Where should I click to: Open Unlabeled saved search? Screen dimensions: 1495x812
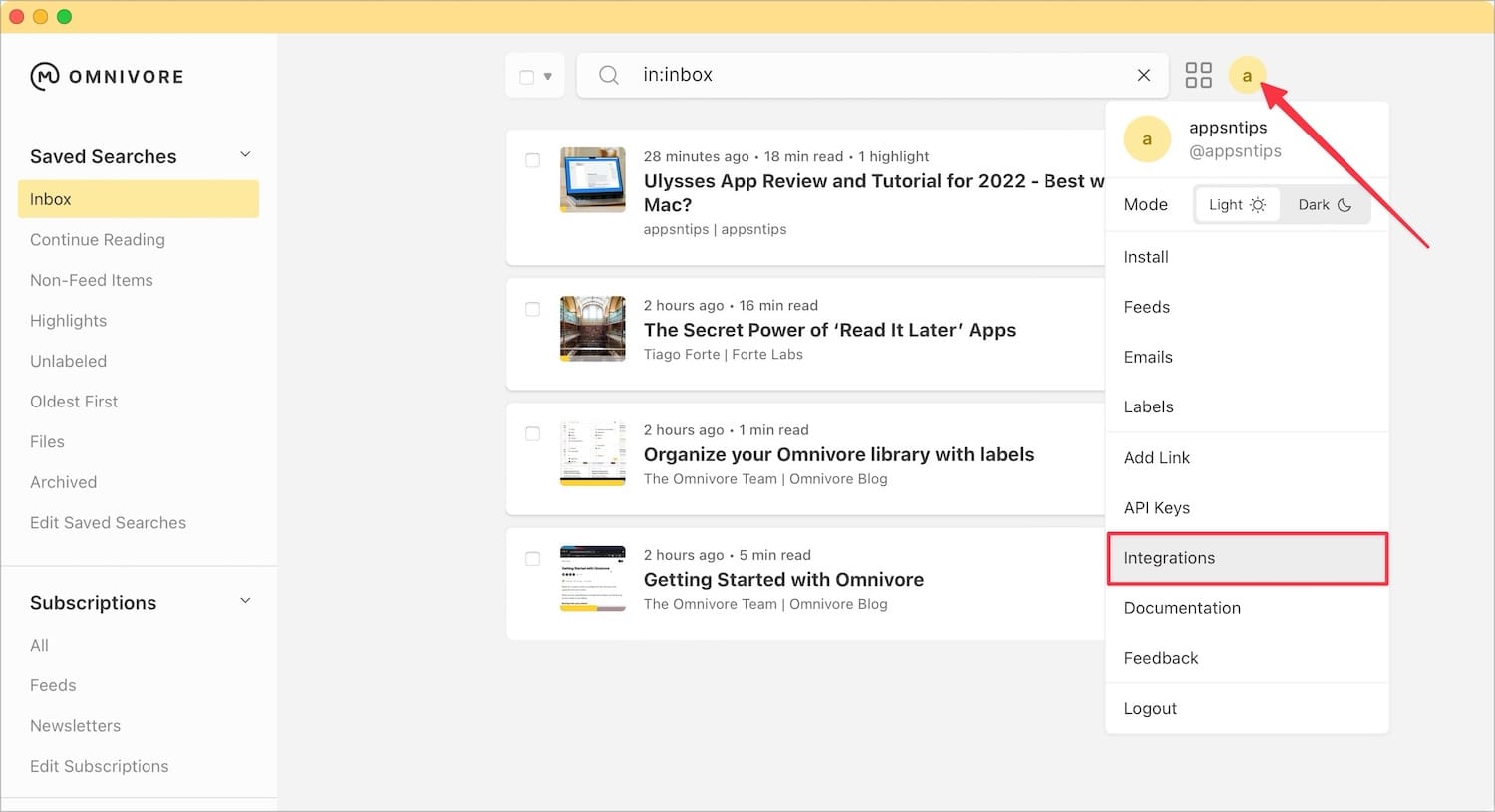pos(68,361)
